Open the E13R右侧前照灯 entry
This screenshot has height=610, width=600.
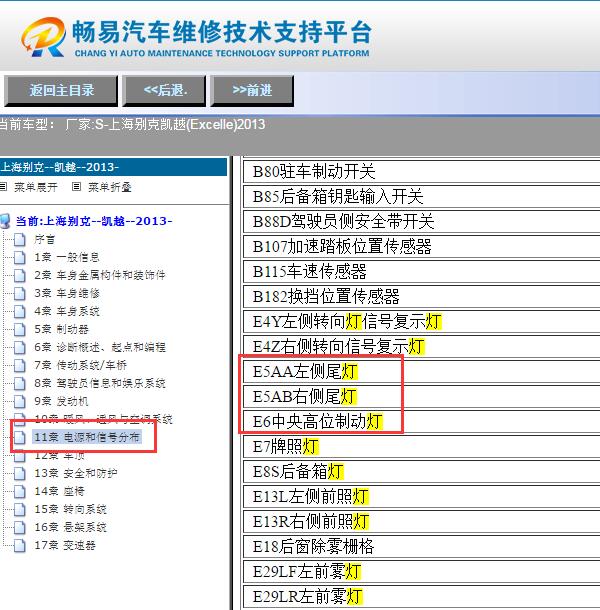(421, 522)
